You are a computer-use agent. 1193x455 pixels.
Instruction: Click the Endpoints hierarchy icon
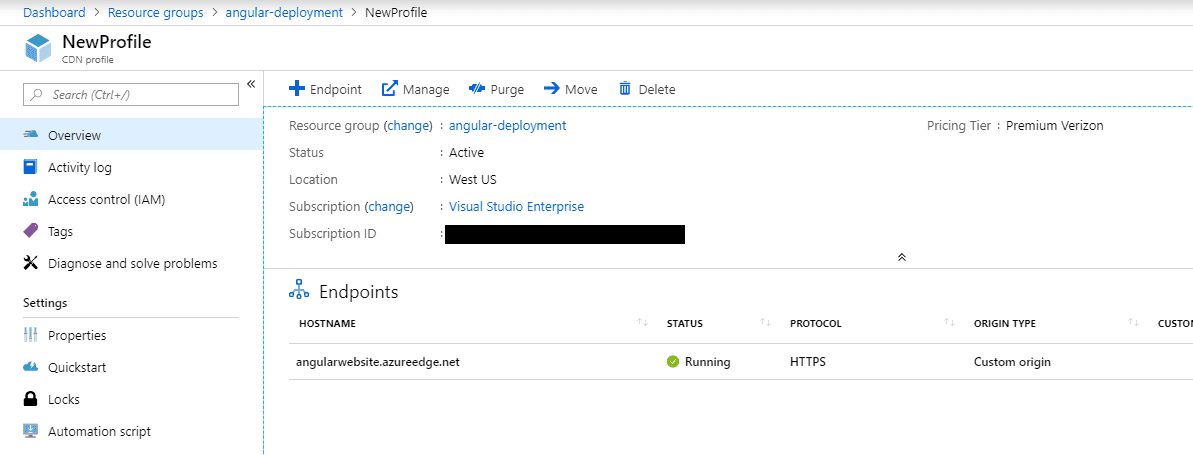pyautogui.click(x=300, y=291)
